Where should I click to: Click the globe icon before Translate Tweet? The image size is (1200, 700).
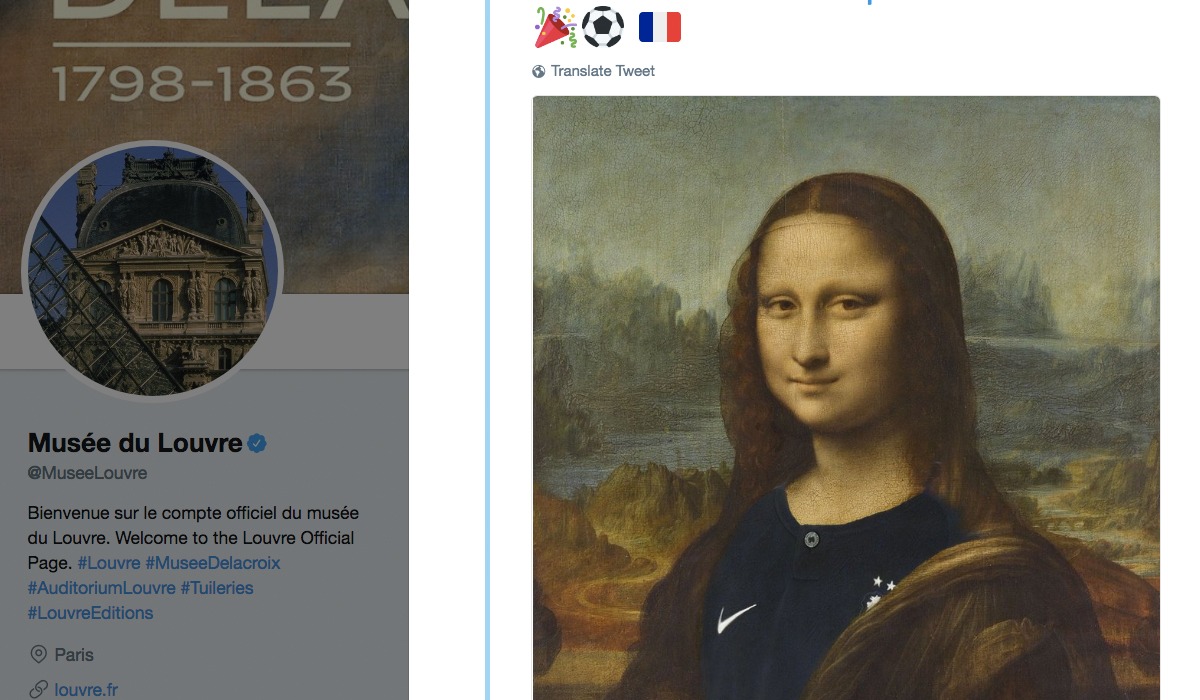[x=539, y=71]
